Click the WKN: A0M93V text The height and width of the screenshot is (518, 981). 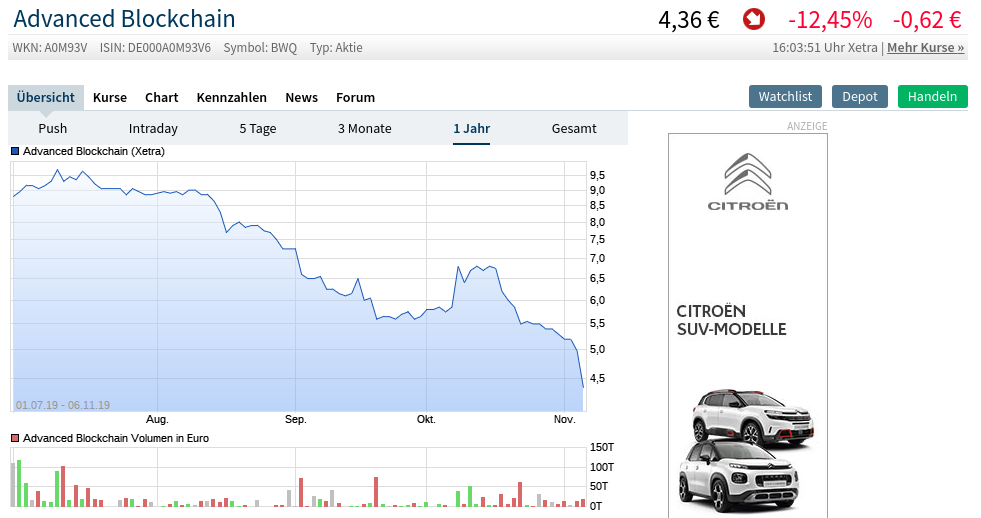click(x=50, y=48)
